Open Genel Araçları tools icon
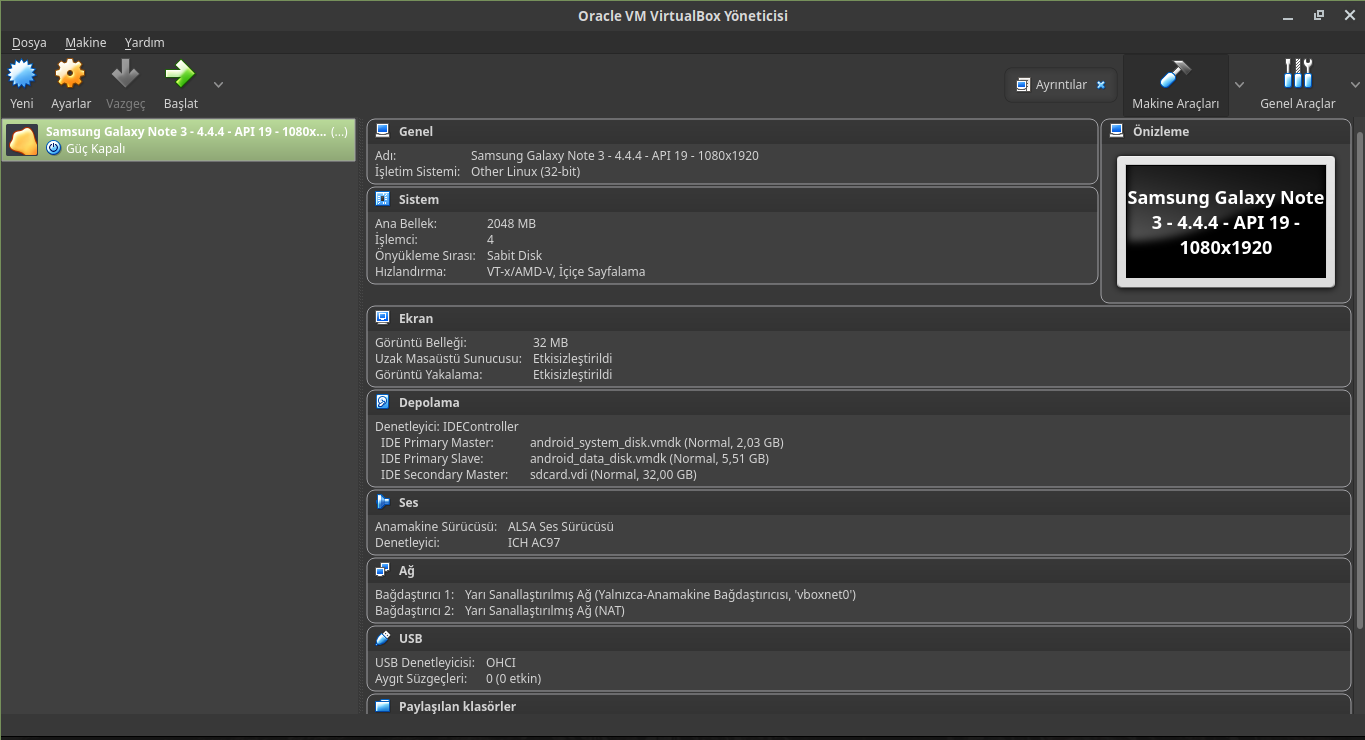 [1297, 74]
